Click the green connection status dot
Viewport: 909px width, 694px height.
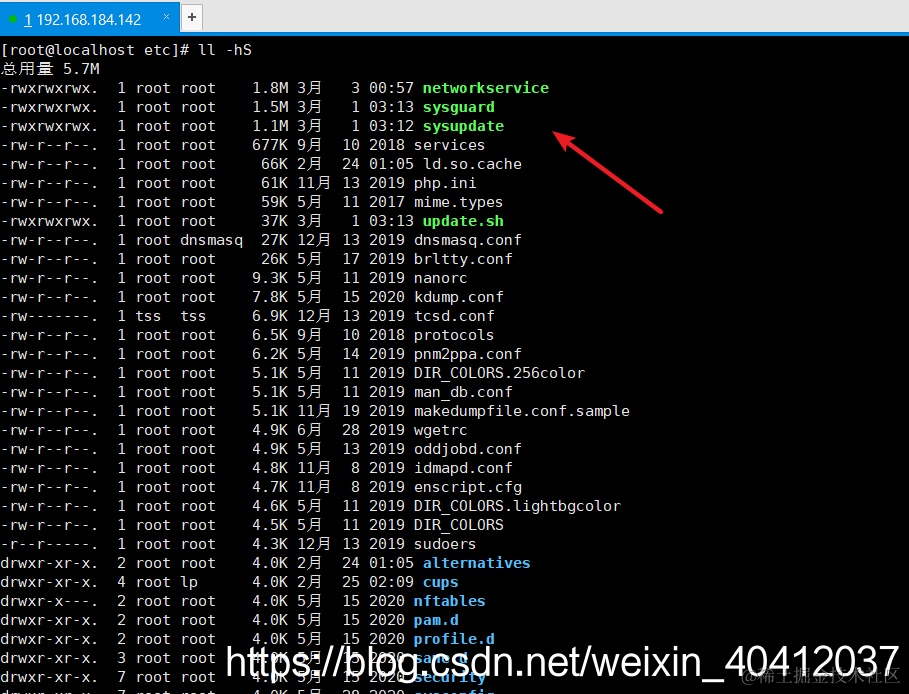tap(12, 19)
